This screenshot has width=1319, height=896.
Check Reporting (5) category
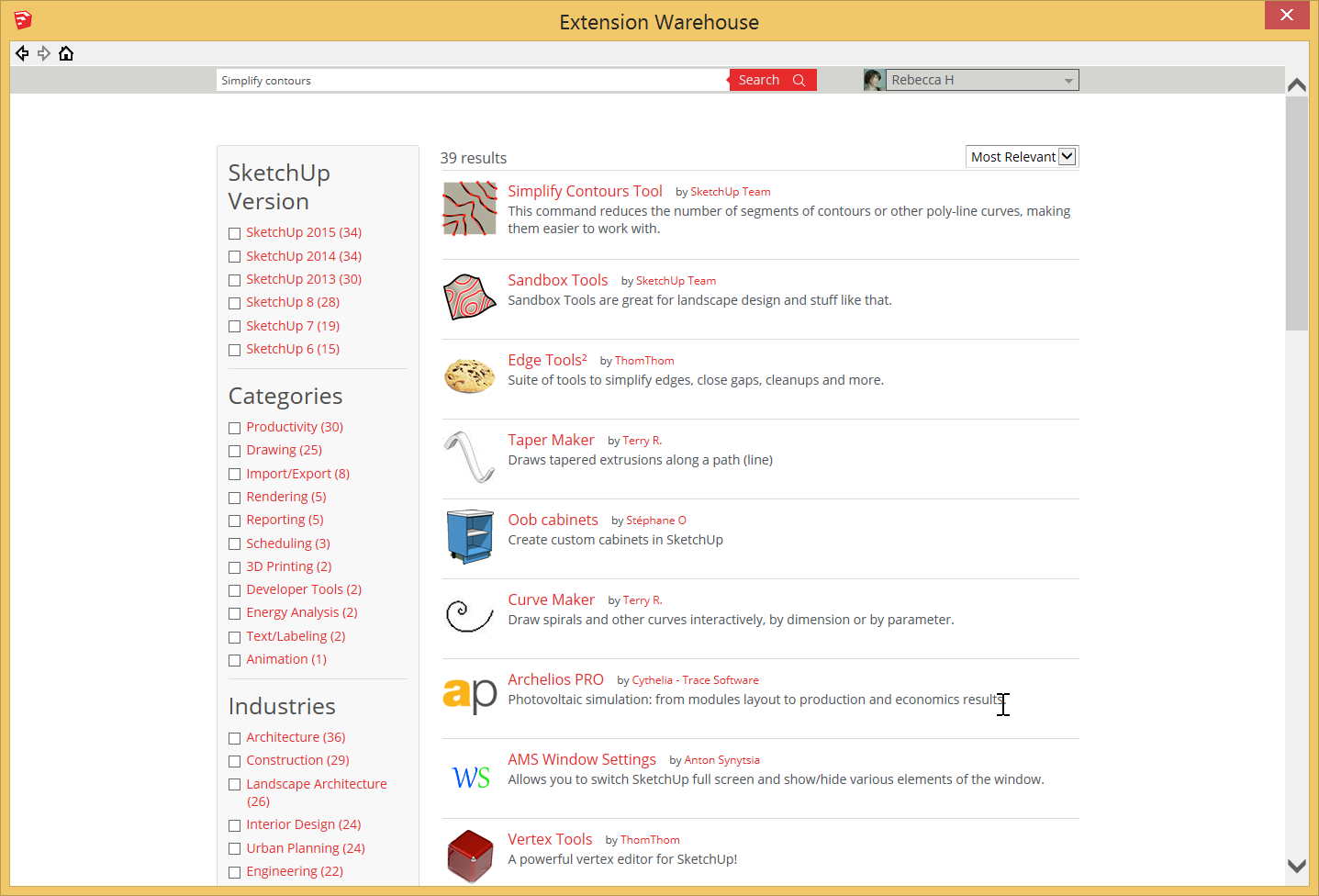235,521
